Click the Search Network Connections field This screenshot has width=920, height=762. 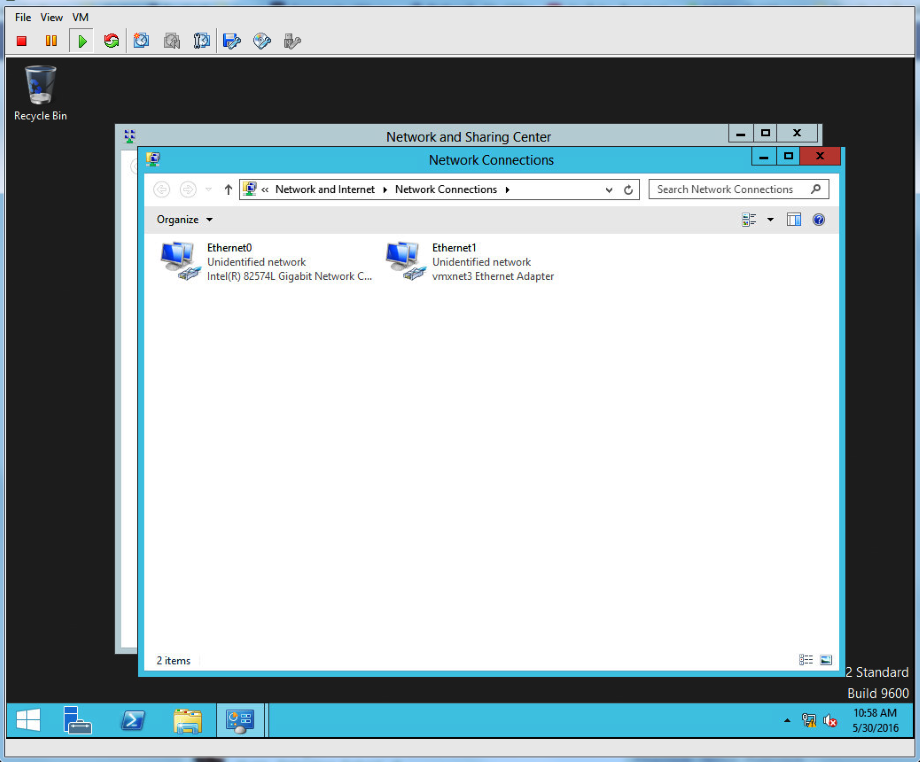[x=730, y=190]
